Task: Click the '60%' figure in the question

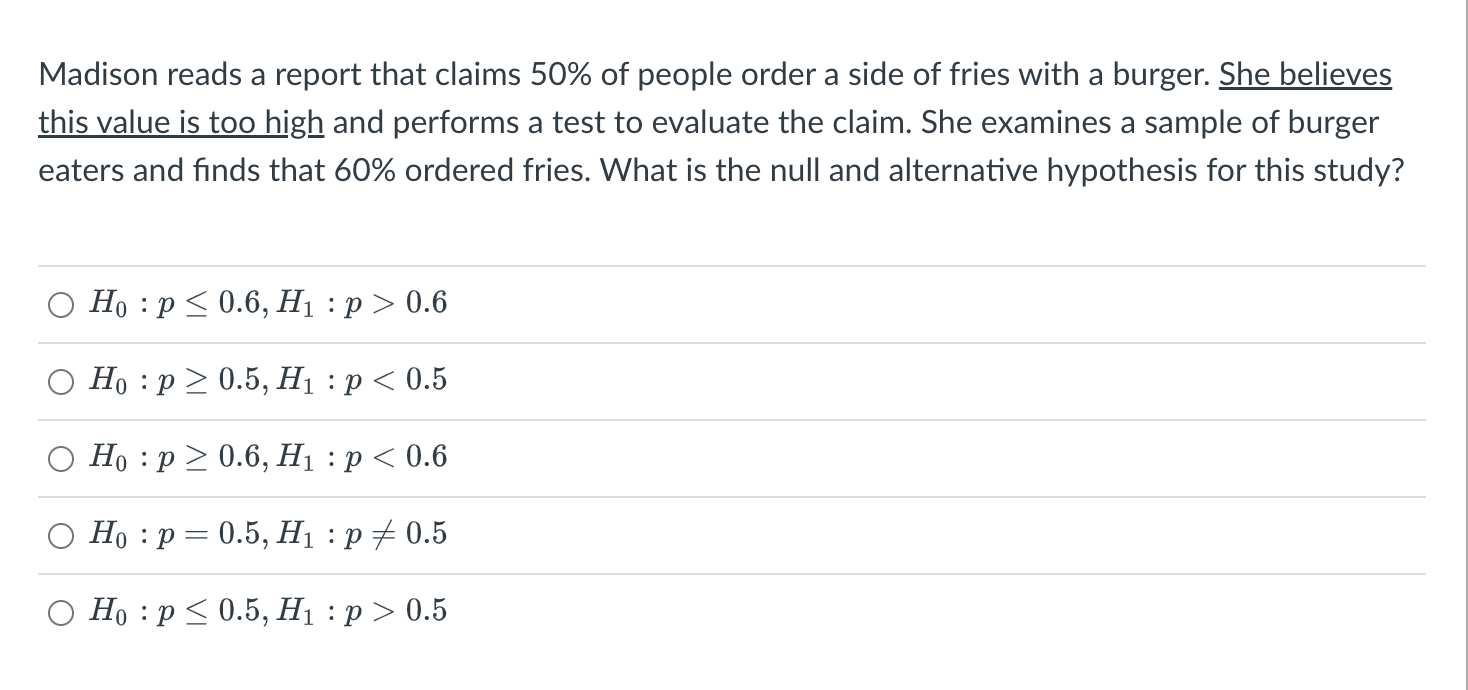Action: (x=368, y=171)
